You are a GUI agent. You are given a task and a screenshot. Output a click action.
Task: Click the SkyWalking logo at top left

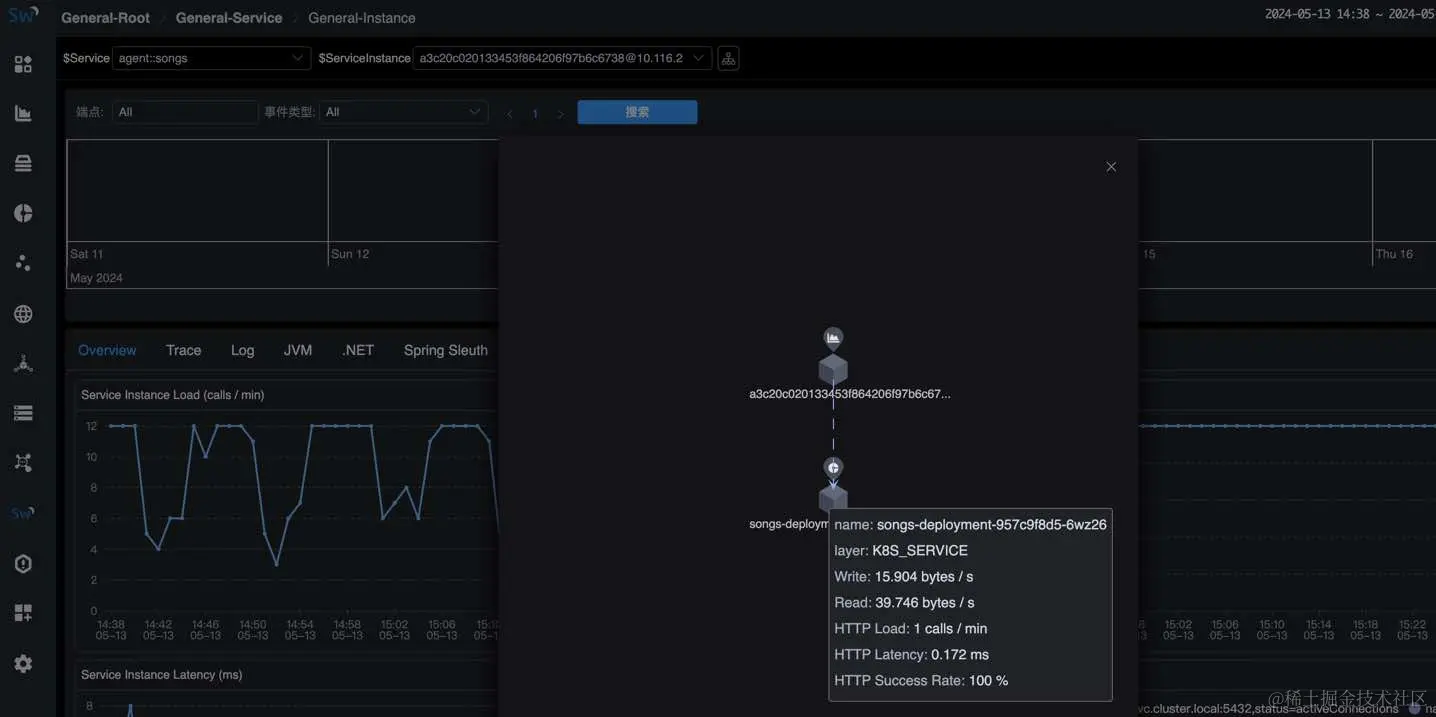click(x=23, y=15)
